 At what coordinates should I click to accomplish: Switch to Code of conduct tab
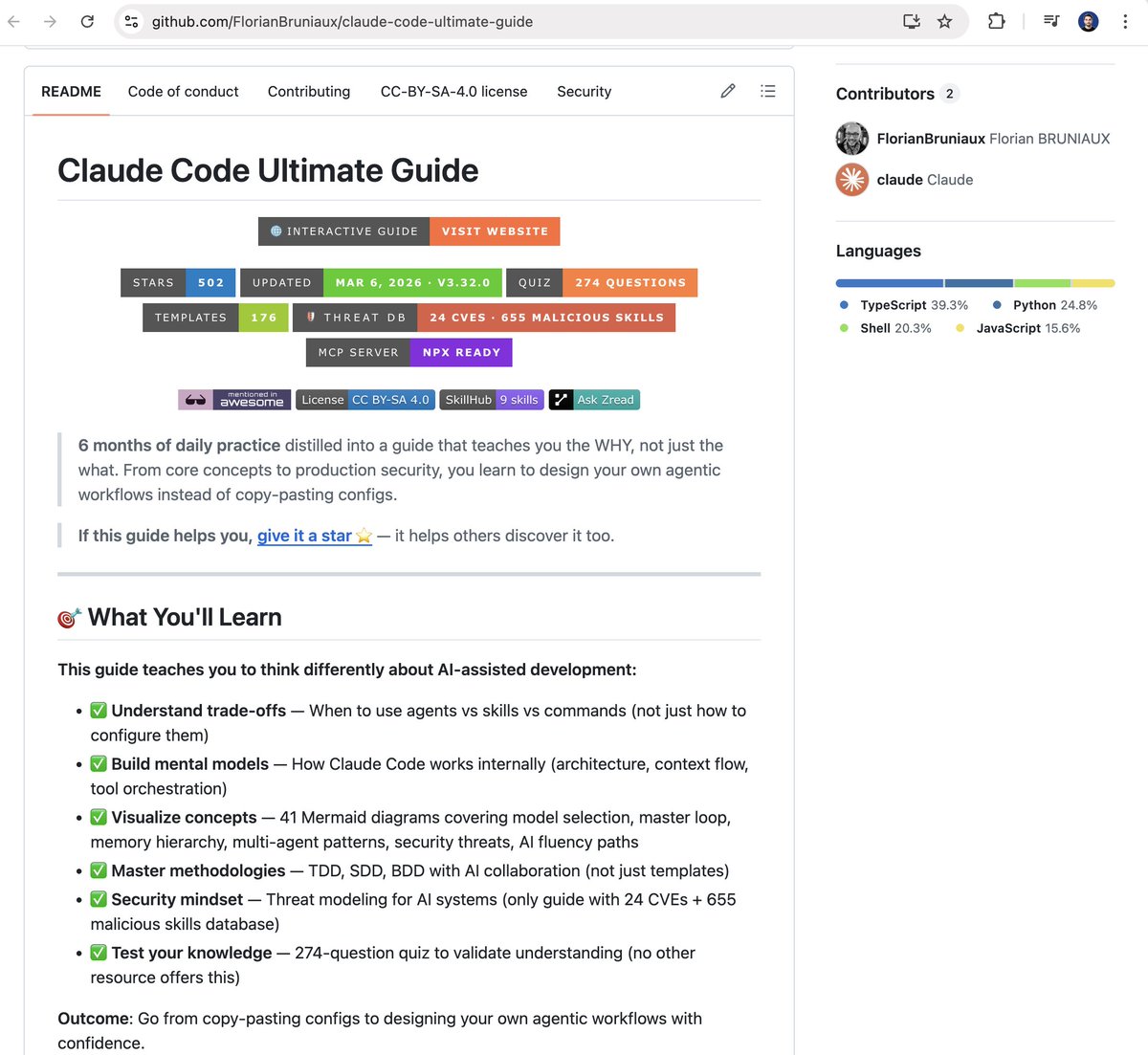pyautogui.click(x=183, y=92)
